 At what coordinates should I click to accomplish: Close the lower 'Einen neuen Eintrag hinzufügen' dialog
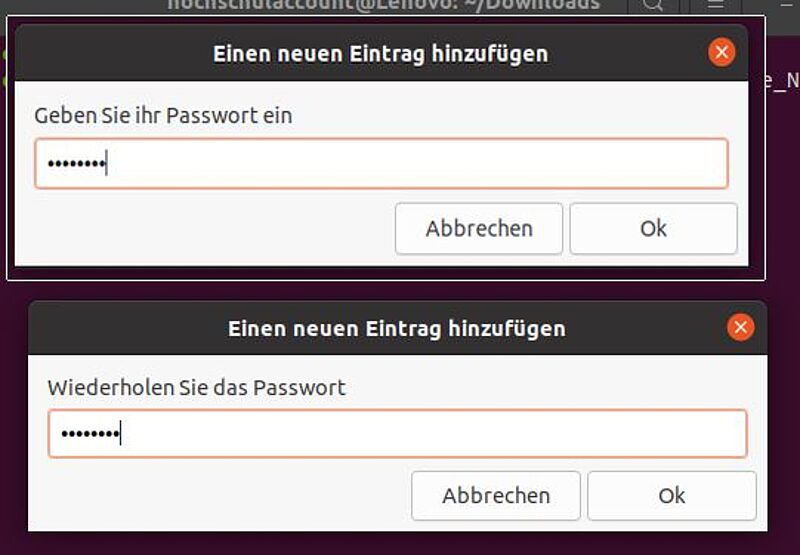pyautogui.click(x=740, y=327)
